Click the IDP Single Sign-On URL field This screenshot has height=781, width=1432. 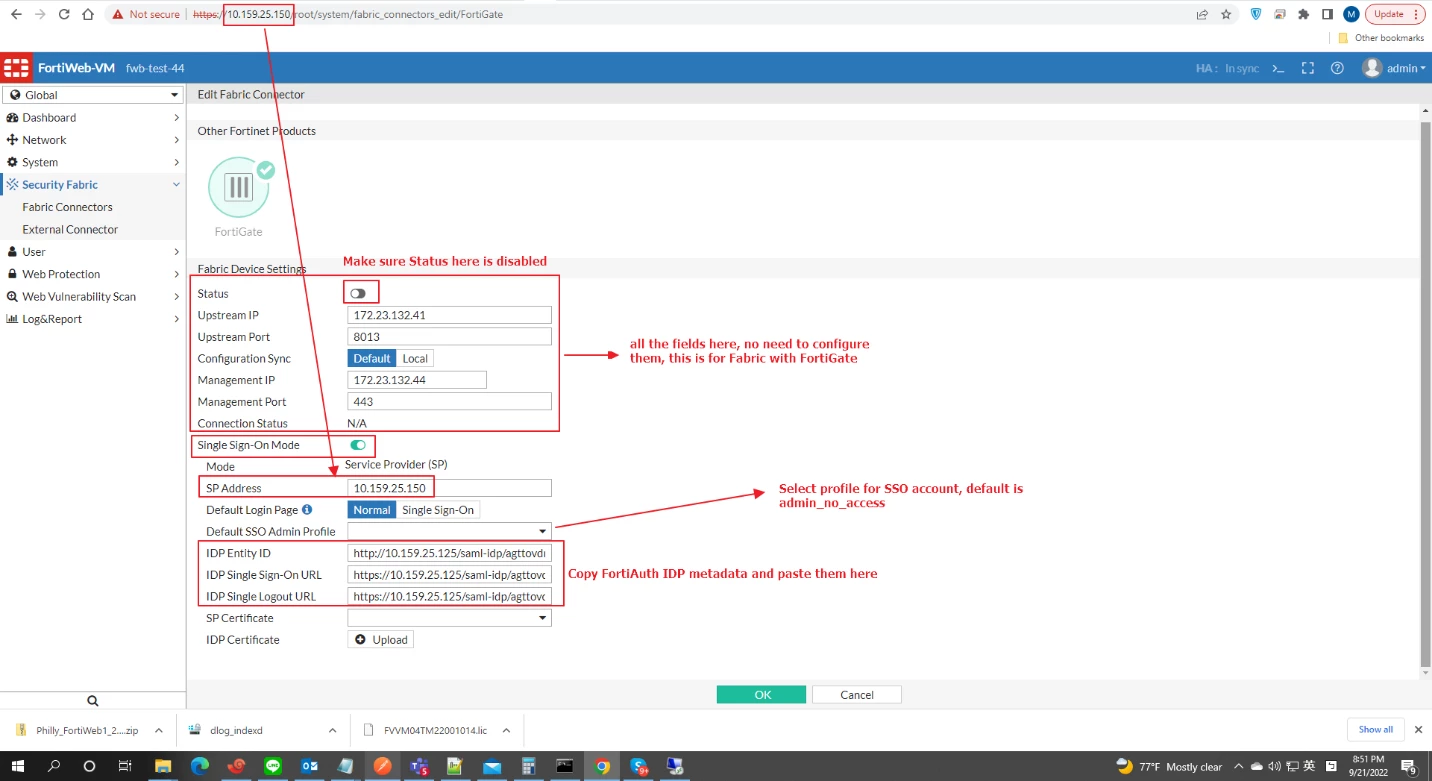(449, 575)
